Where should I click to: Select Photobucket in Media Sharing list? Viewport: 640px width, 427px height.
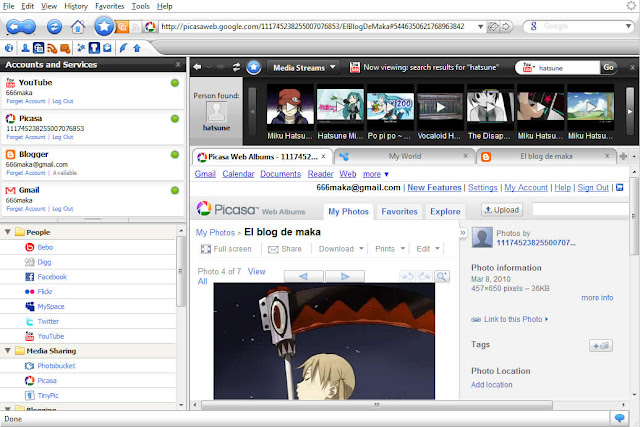pos(56,366)
